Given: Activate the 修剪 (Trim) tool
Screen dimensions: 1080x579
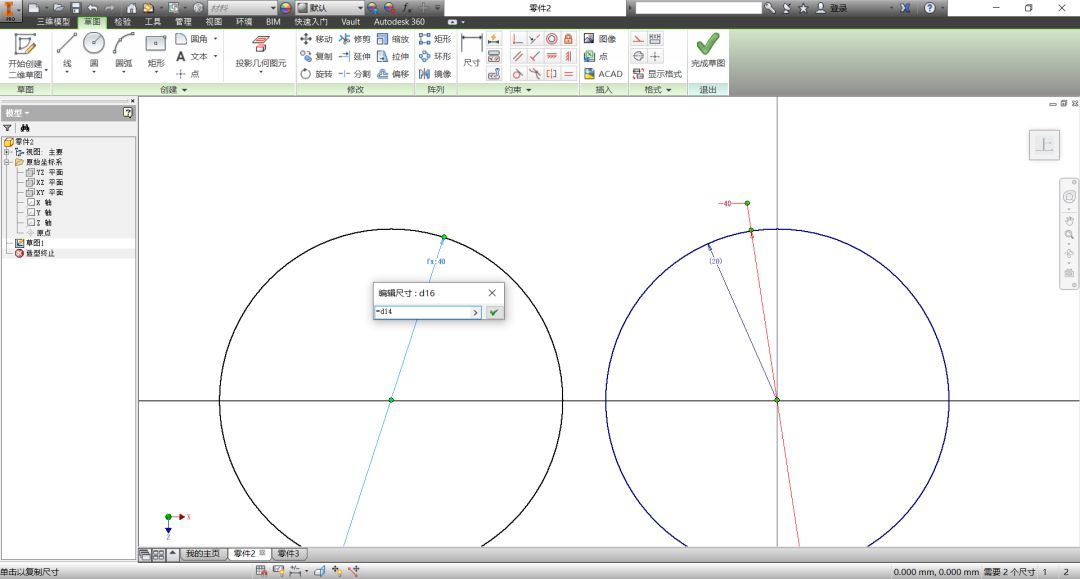Looking at the screenshot, I should pyautogui.click(x=355, y=39).
